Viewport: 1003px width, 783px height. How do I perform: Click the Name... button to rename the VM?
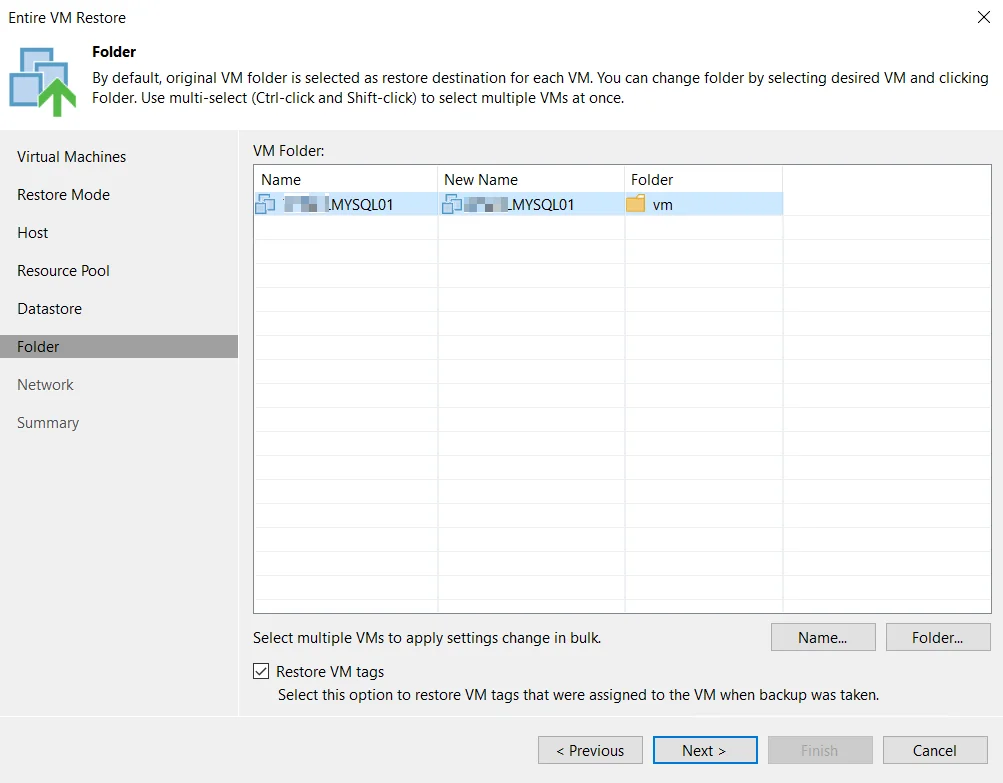(x=823, y=637)
